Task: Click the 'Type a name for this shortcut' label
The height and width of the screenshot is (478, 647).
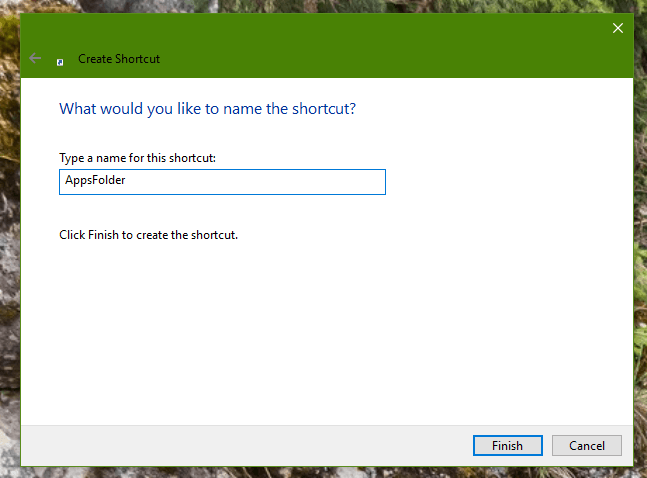Action: (137, 158)
